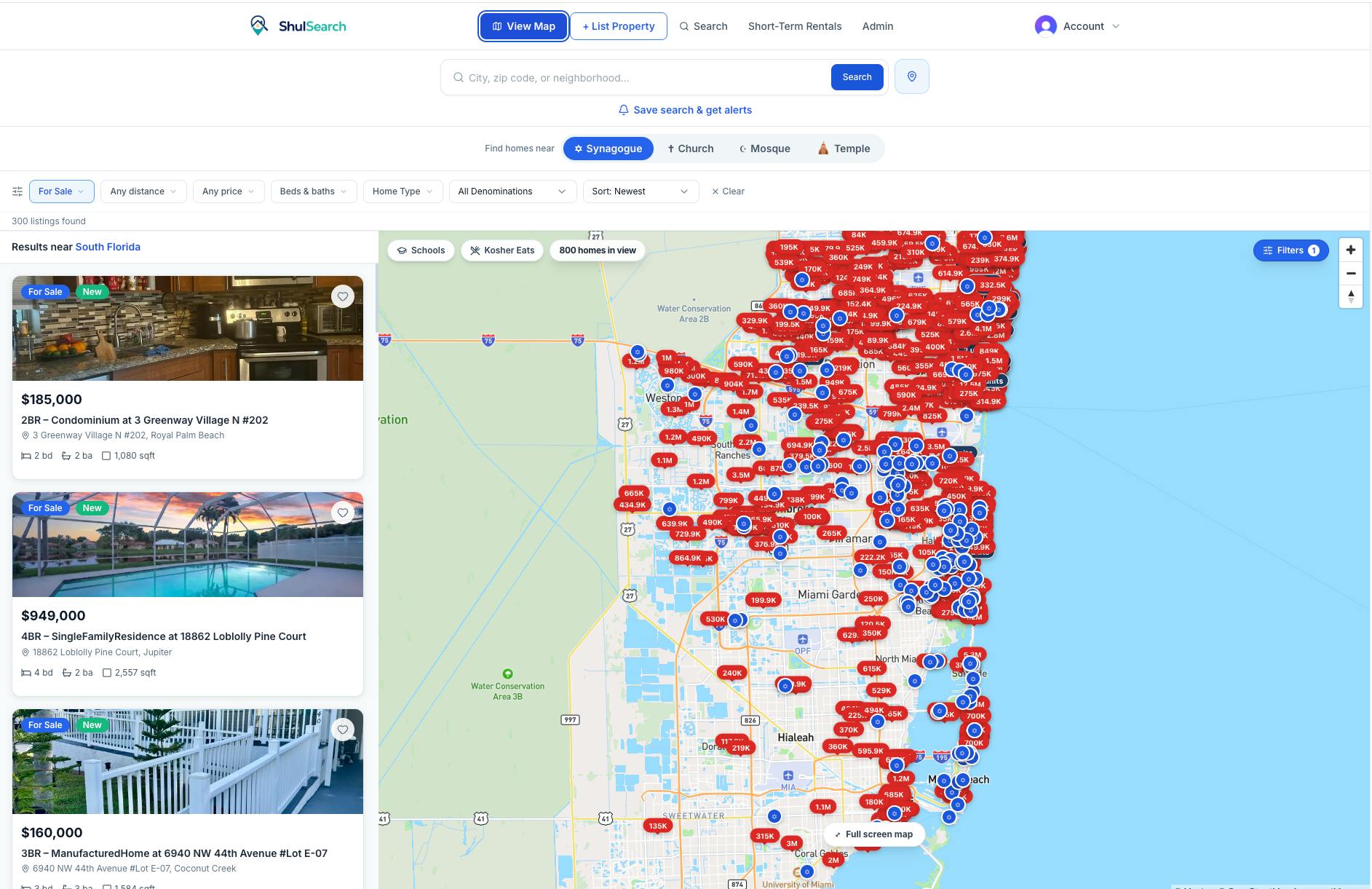This screenshot has width=1372, height=889.
Task: Click the South Florida link
Action: pos(108,247)
